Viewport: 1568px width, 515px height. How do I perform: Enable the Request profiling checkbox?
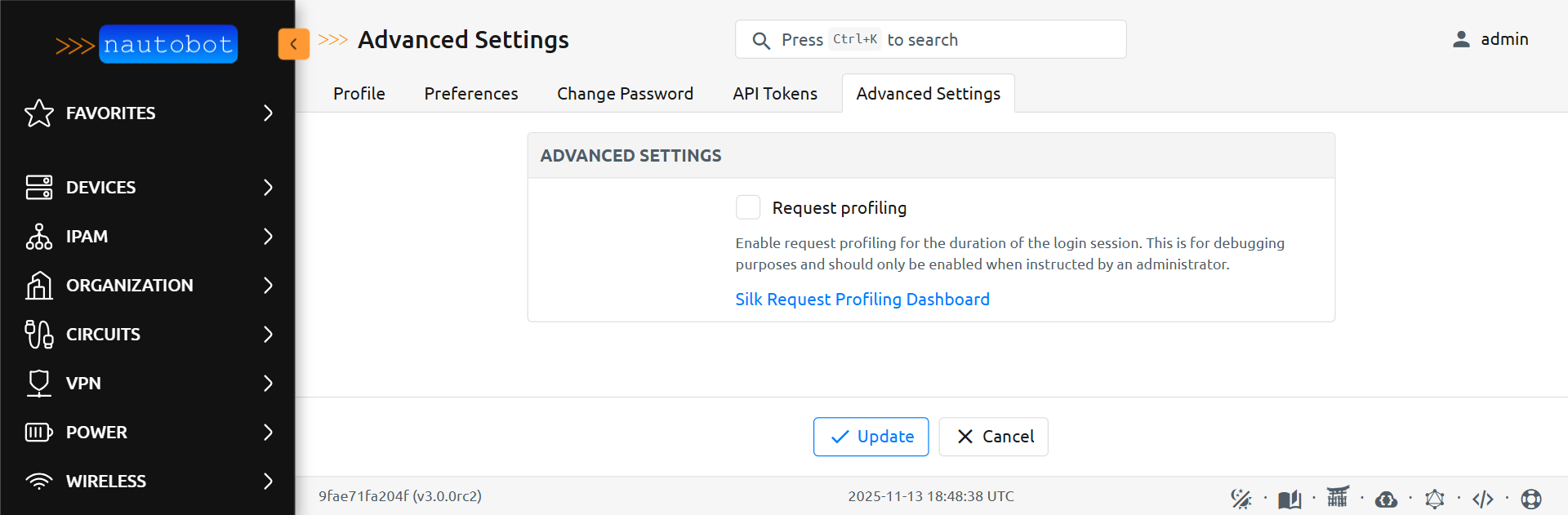pos(748,207)
